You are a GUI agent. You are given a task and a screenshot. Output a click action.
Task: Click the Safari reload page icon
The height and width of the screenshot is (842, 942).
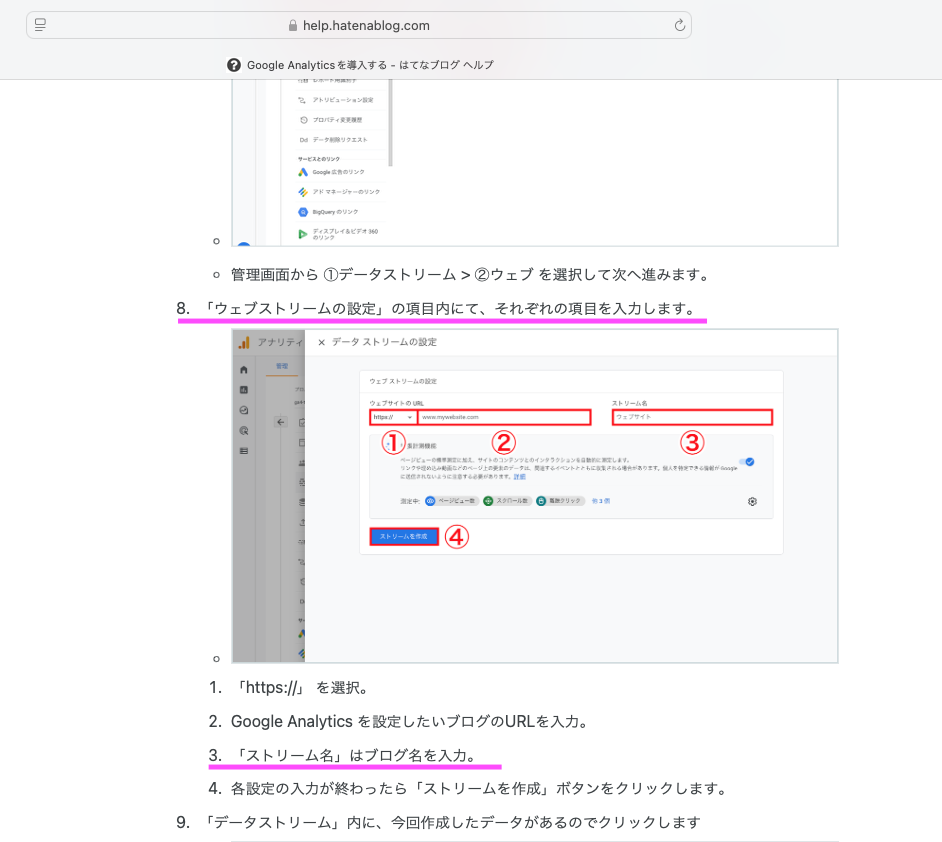(679, 25)
